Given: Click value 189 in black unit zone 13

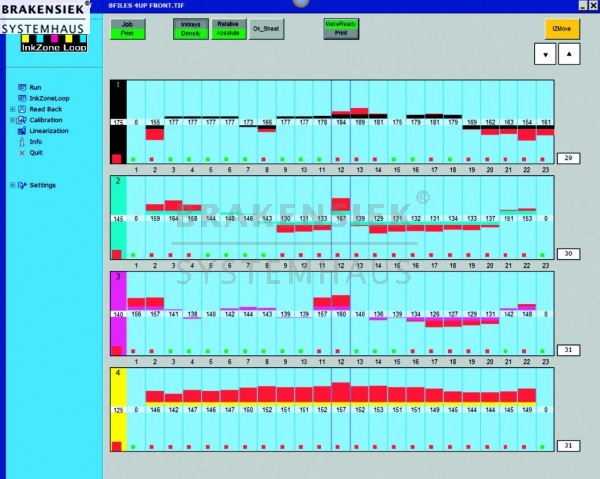Looking at the screenshot, I should click(360, 122).
